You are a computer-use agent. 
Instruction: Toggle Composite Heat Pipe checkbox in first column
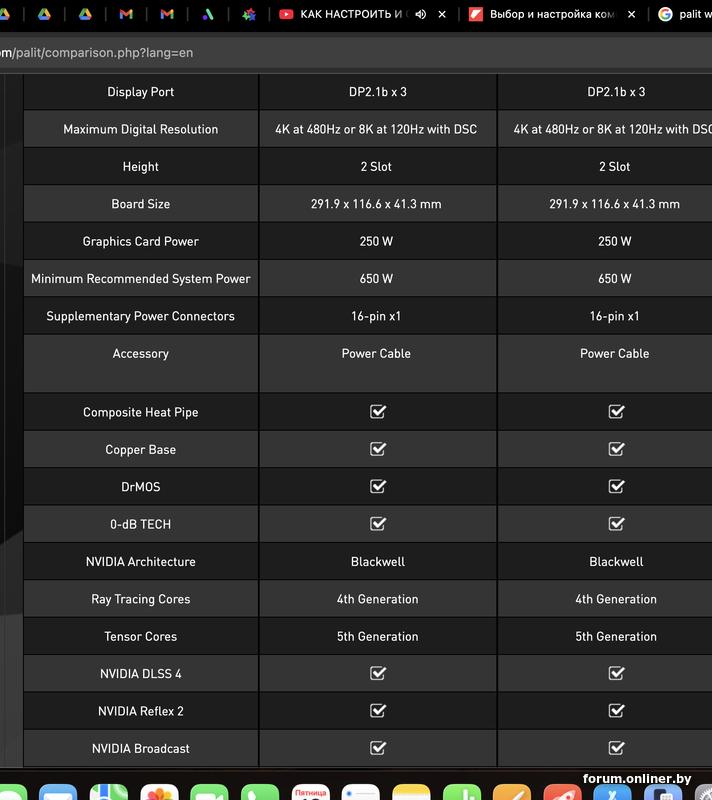coord(378,412)
